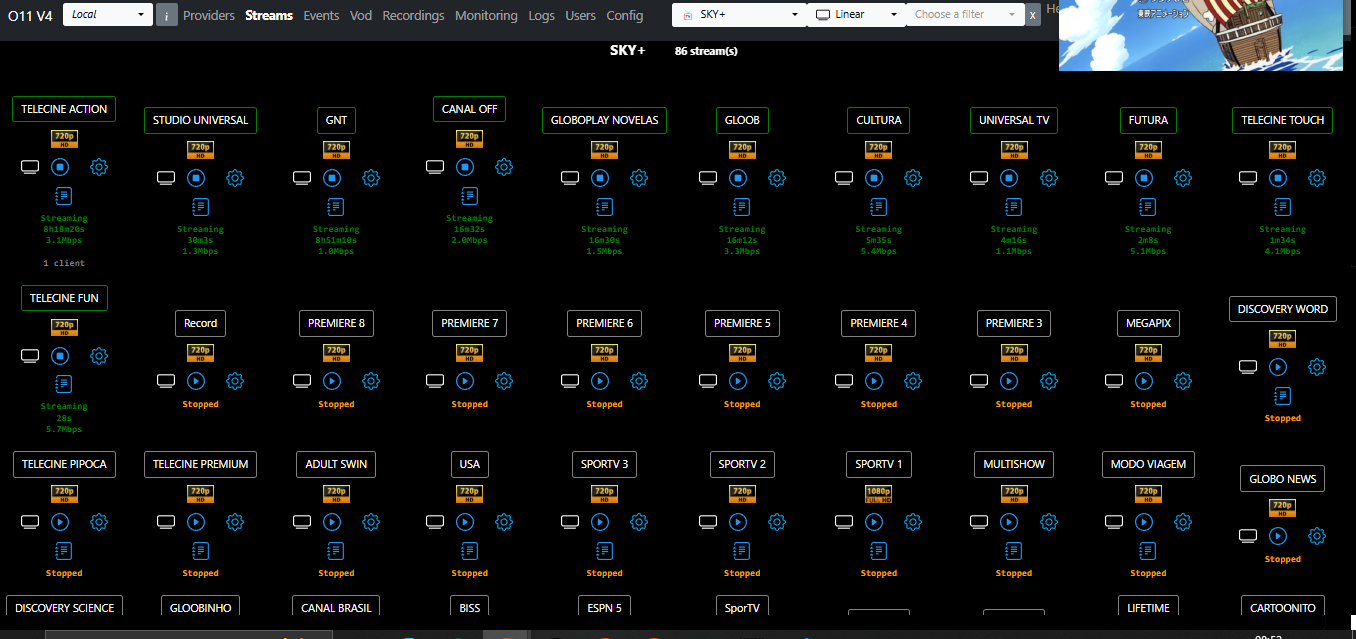Start the USA stream
This screenshot has height=639, width=1356.
tap(465, 522)
